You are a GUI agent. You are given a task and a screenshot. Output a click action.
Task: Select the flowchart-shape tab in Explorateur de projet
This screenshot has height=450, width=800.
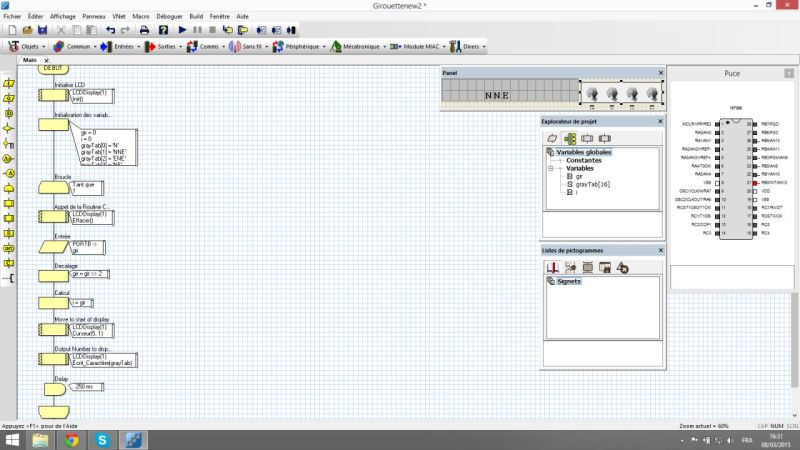coord(552,138)
